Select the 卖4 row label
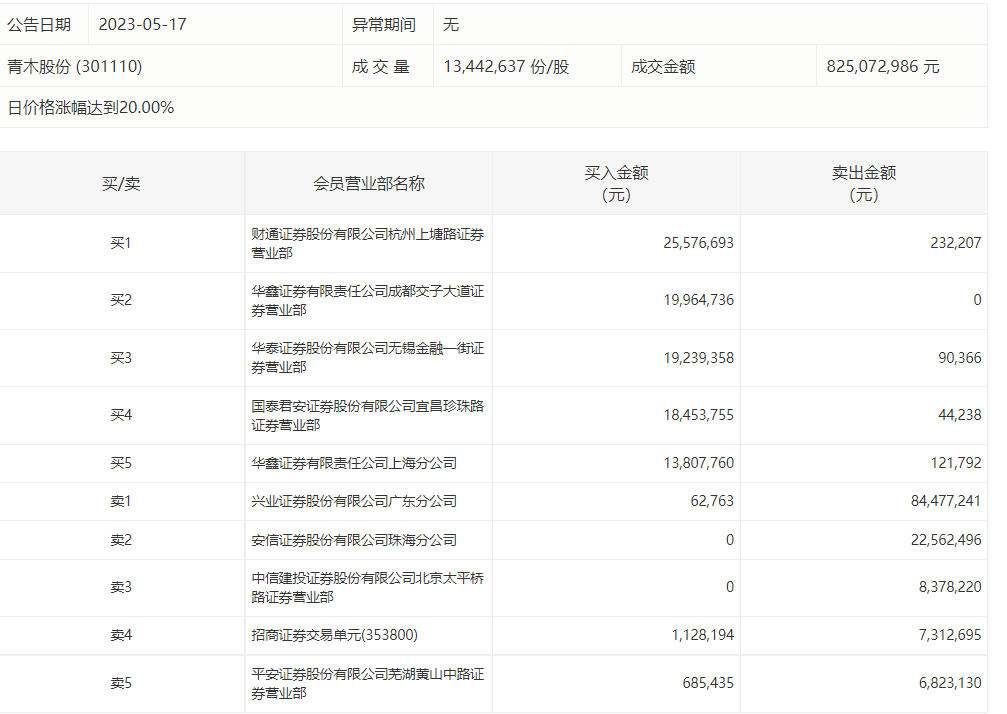The image size is (1007, 714). 121,635
